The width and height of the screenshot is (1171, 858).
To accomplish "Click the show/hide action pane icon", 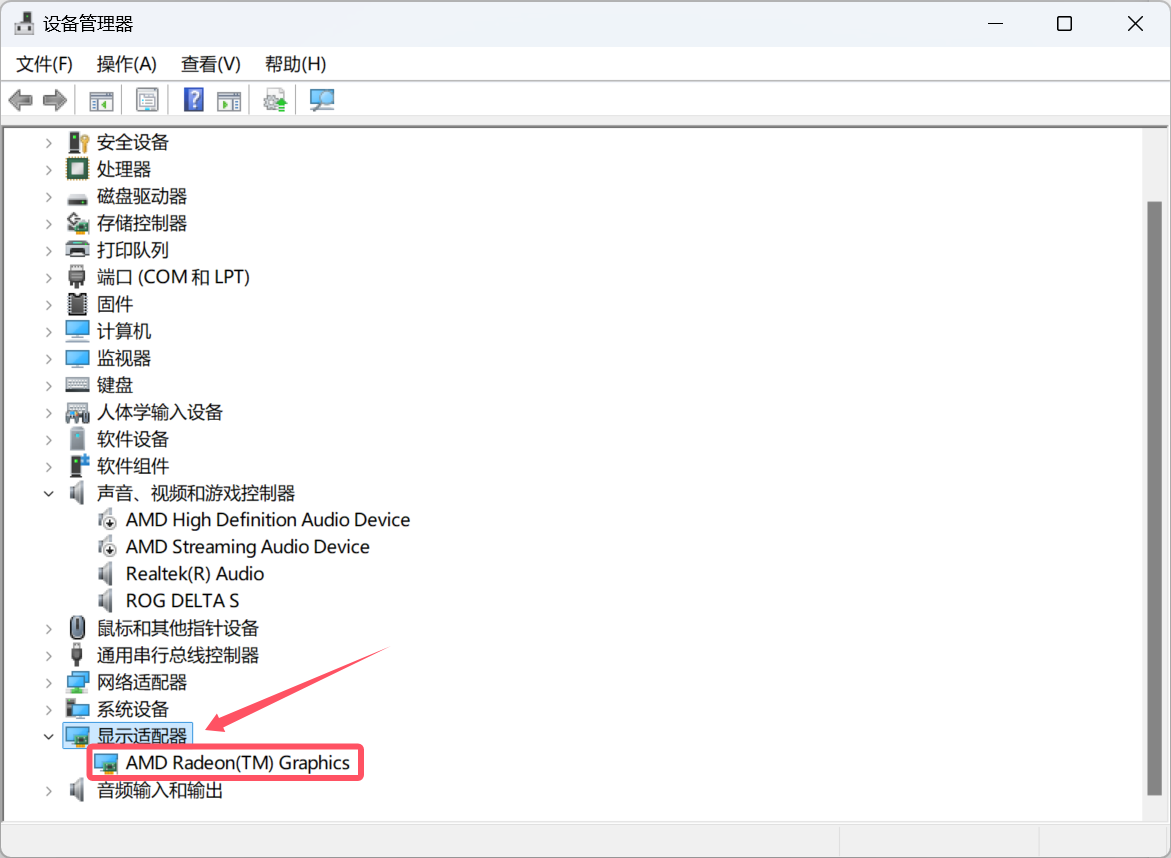I will click(229, 100).
